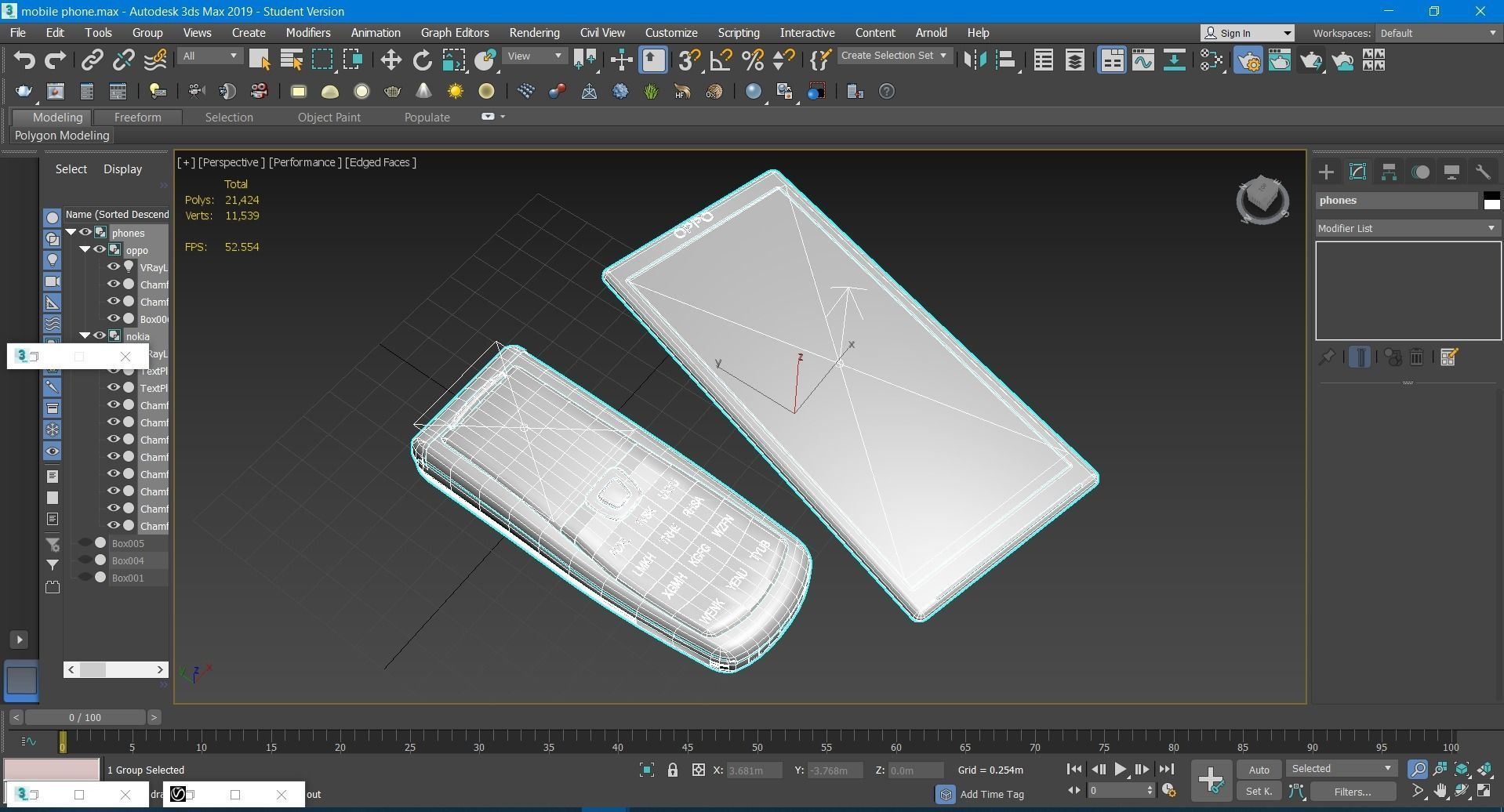The width and height of the screenshot is (1504, 812).
Task: Click the Set K. button
Action: click(1259, 792)
